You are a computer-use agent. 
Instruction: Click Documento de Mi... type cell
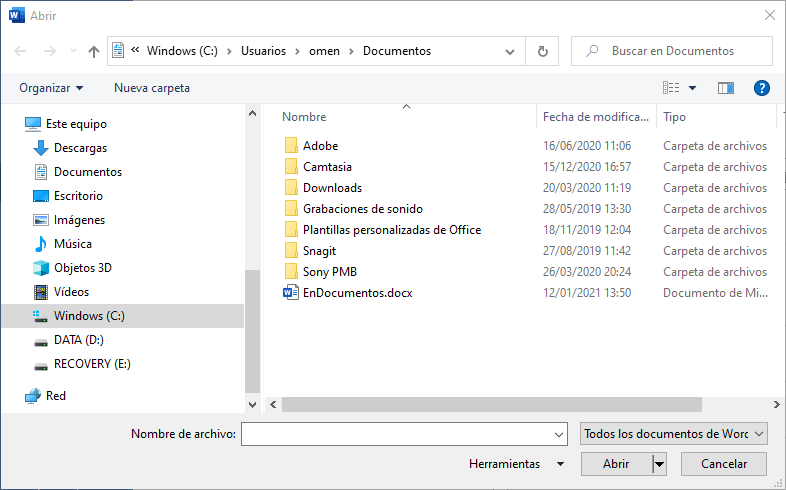coord(715,293)
